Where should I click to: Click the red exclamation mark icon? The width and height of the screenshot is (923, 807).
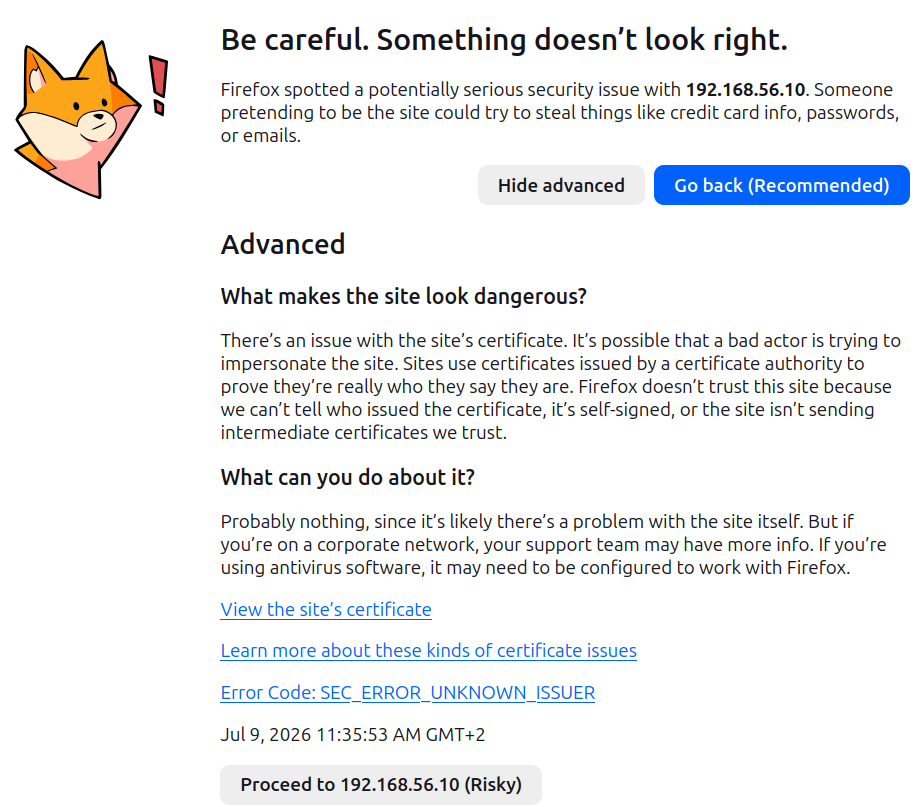tap(158, 86)
